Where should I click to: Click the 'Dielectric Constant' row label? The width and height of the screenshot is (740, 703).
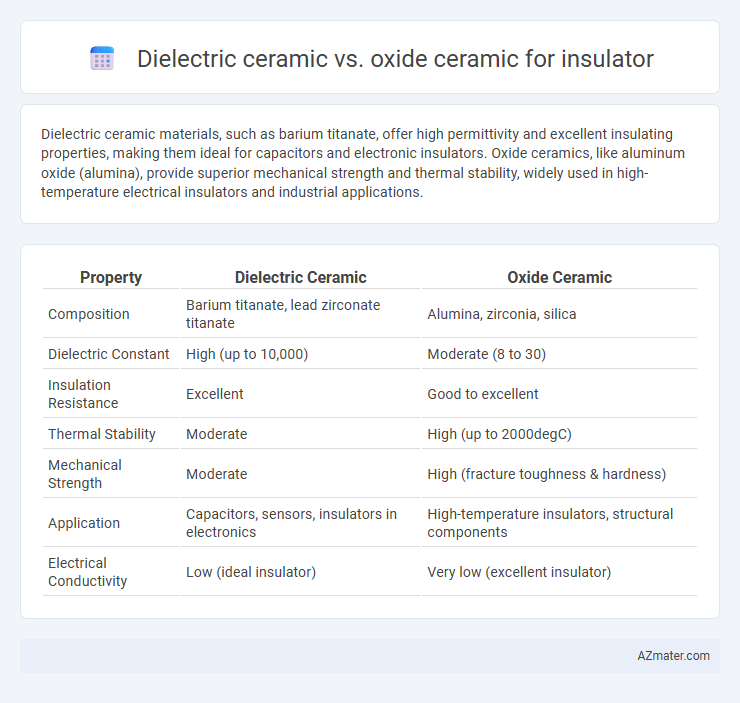point(109,354)
